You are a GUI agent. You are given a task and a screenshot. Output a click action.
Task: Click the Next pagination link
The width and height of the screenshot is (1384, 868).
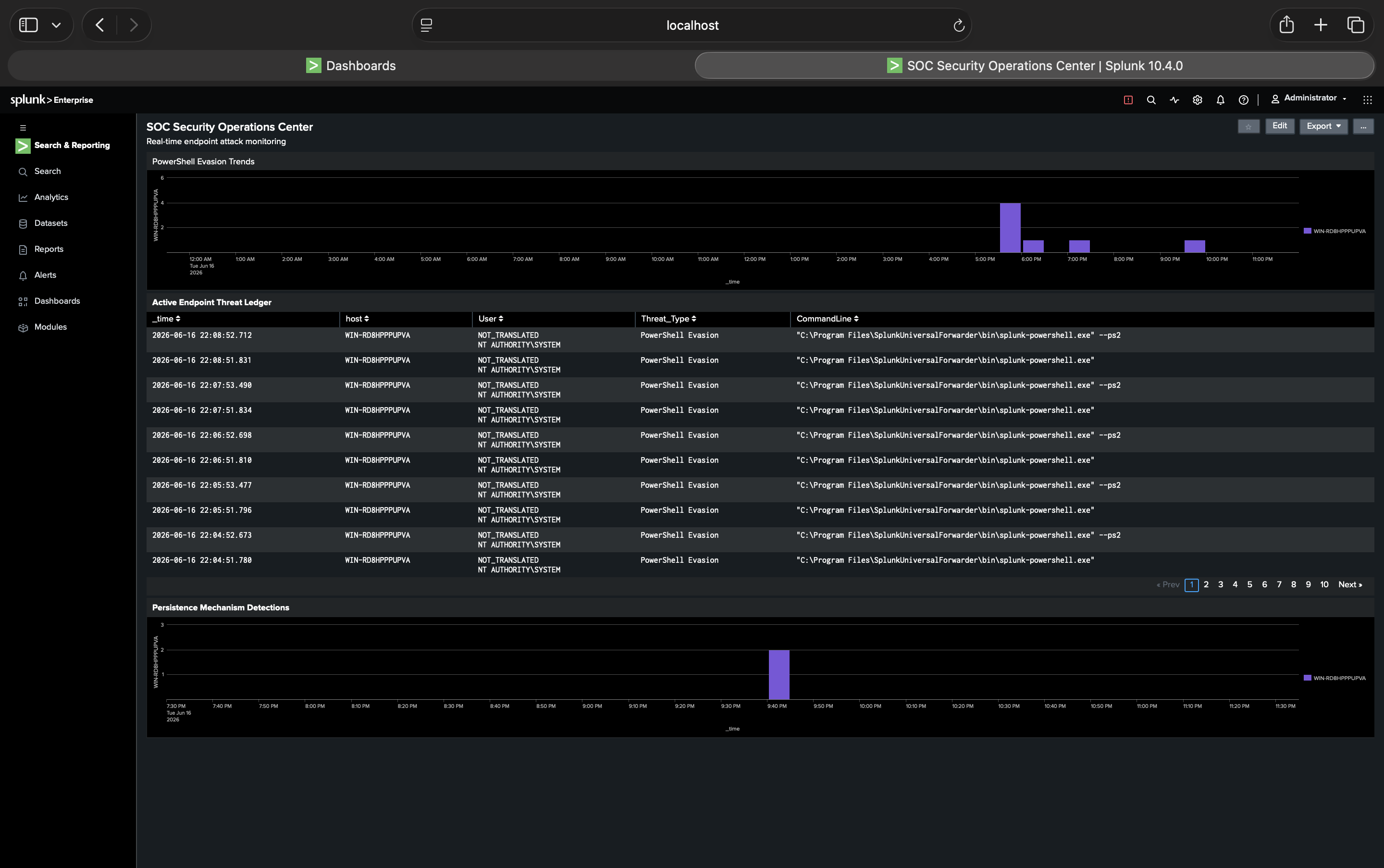click(1350, 584)
